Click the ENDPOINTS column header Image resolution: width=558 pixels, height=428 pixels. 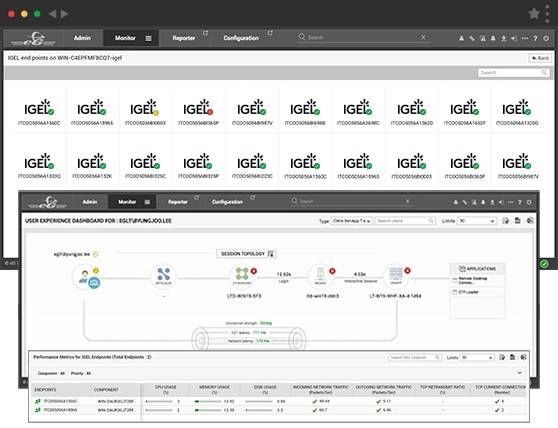coord(45,390)
